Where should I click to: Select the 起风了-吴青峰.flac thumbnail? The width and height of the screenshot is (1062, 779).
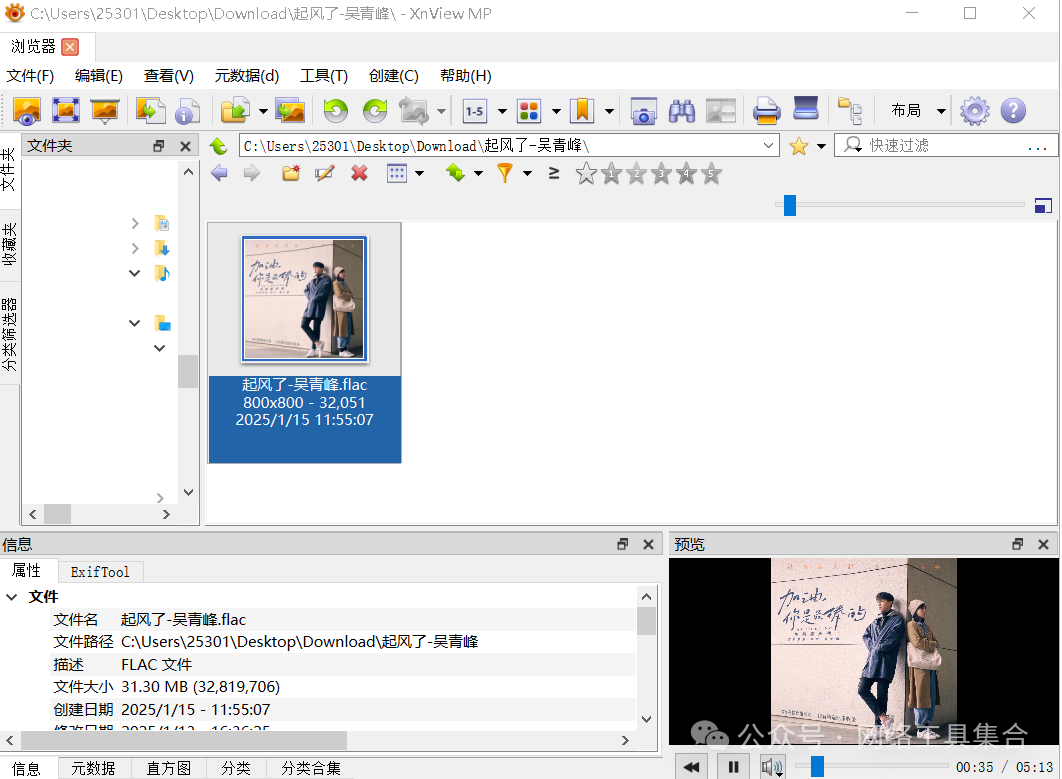pos(304,300)
